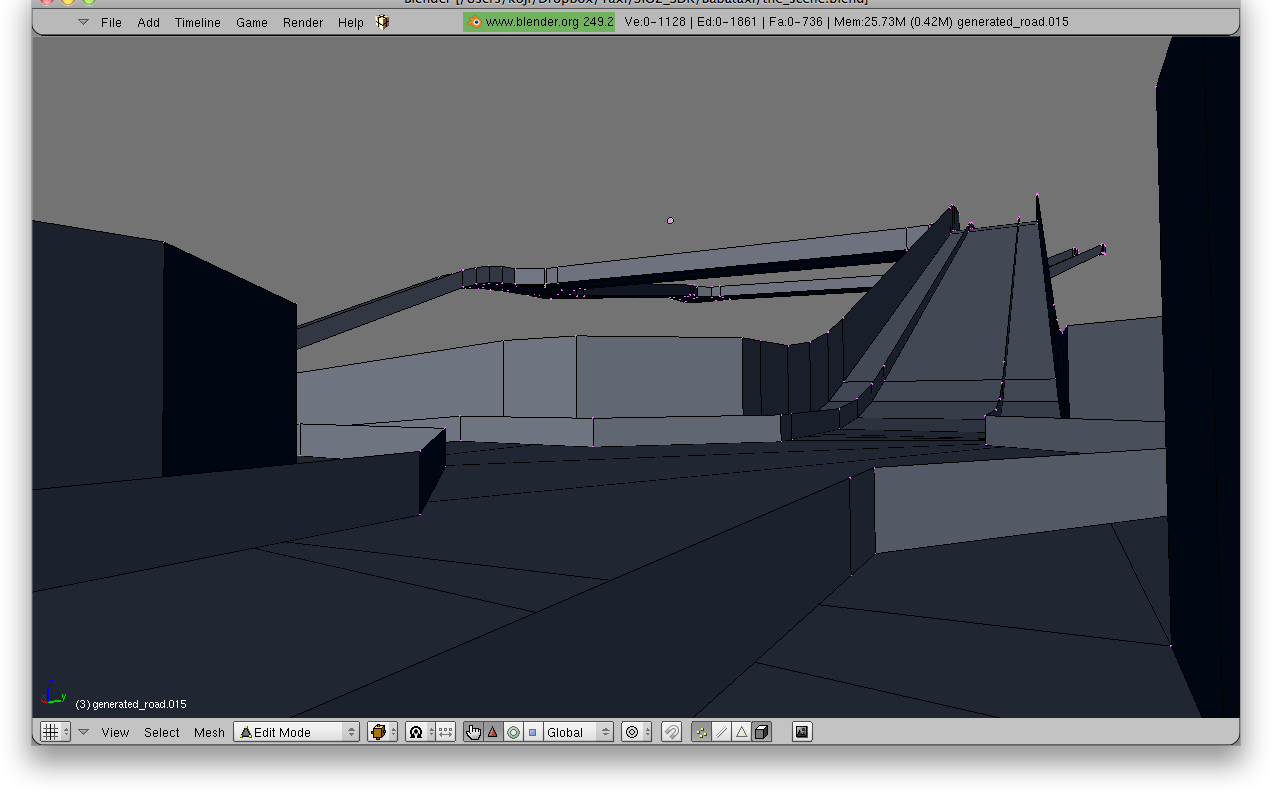Open the Edit Mode dropdown
1280x800 pixels.
tap(296, 732)
